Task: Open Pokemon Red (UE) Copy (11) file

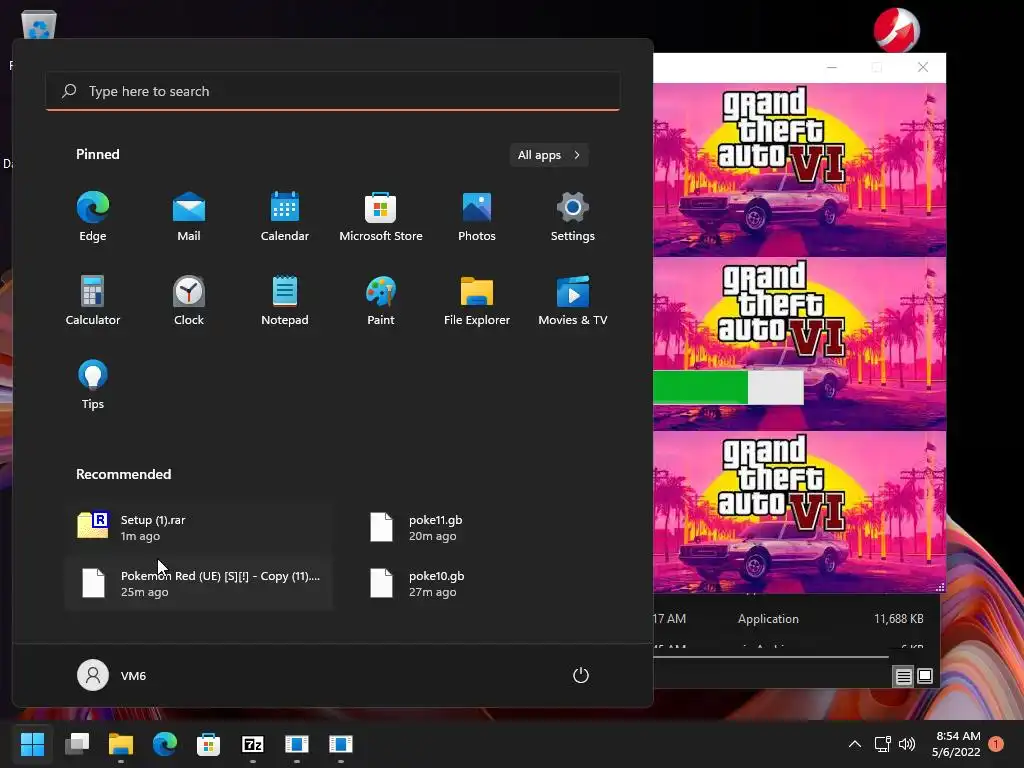Action: coord(199,583)
